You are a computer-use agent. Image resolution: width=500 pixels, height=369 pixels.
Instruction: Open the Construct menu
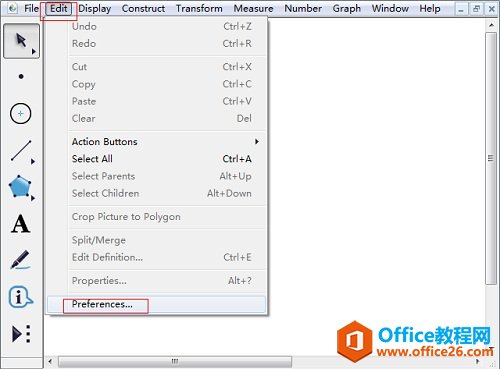pos(143,8)
